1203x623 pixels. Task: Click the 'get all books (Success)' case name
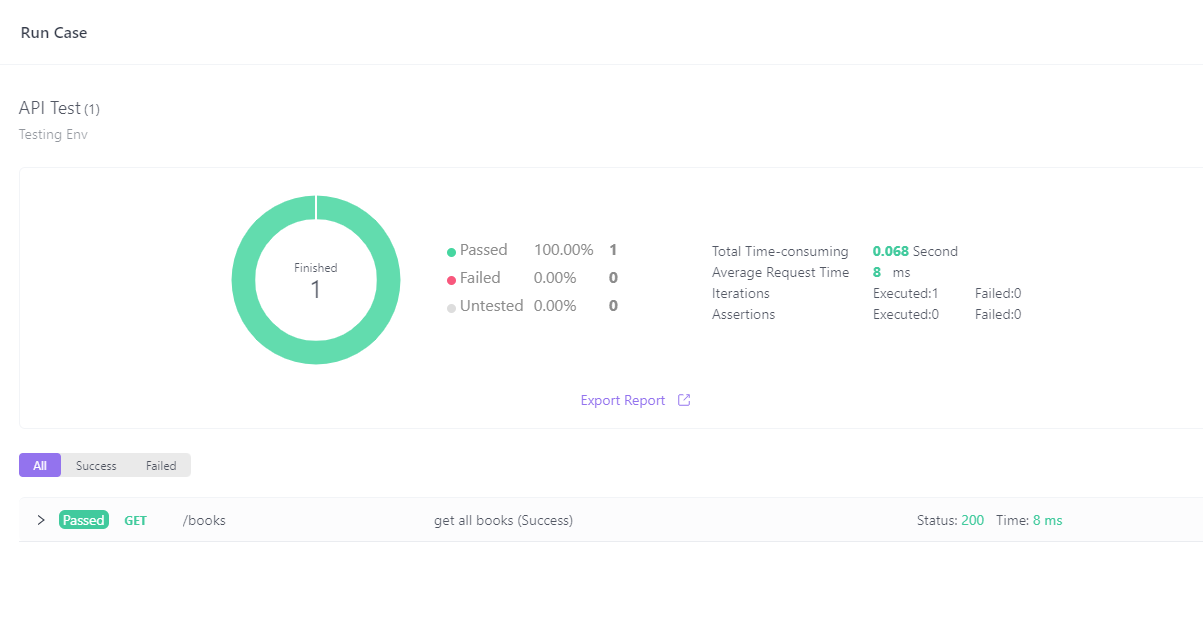(x=503, y=520)
